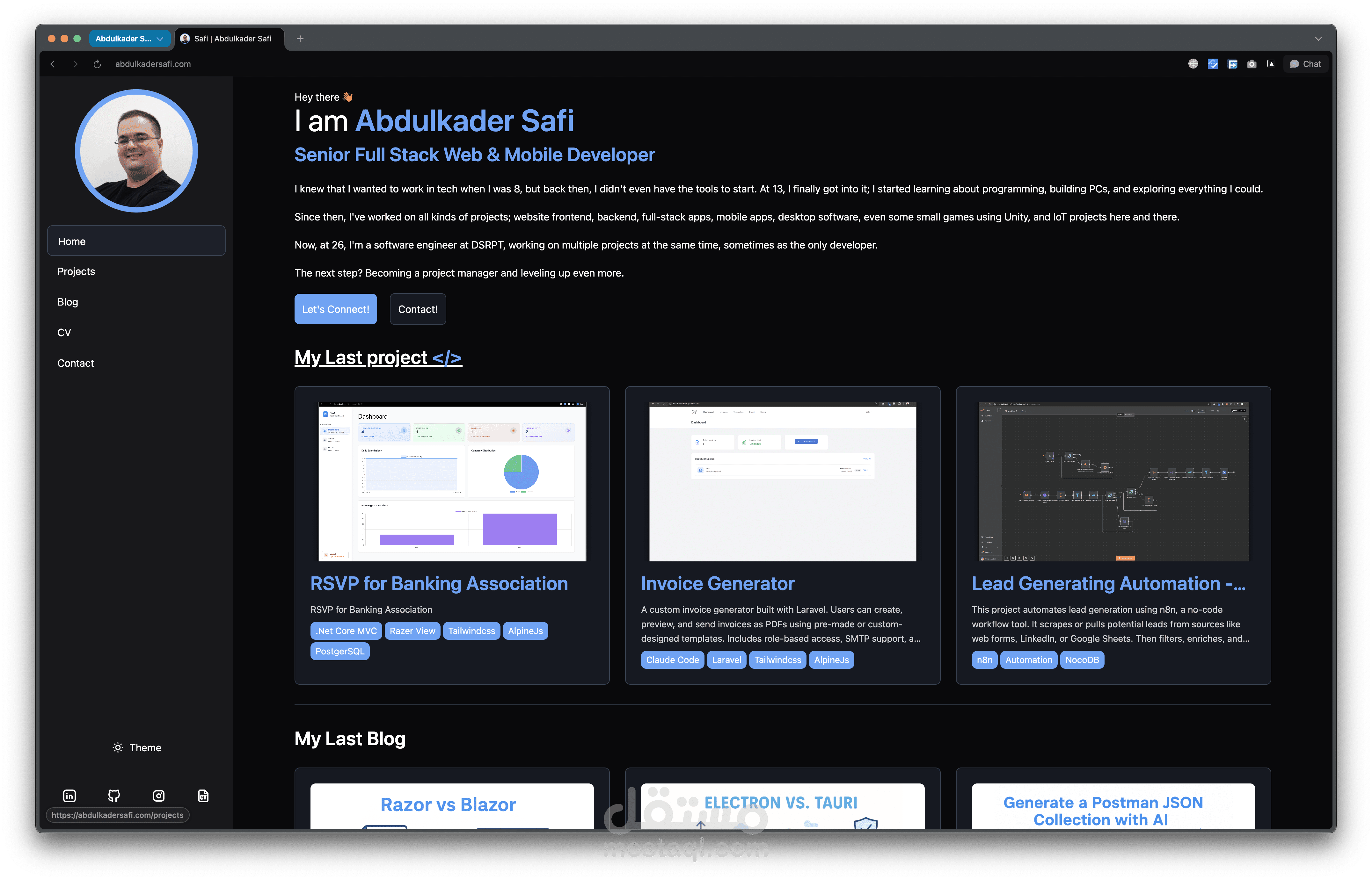Click the AlpineJs tag on Invoice Generator card
The height and width of the screenshot is (880, 1372).
831,660
